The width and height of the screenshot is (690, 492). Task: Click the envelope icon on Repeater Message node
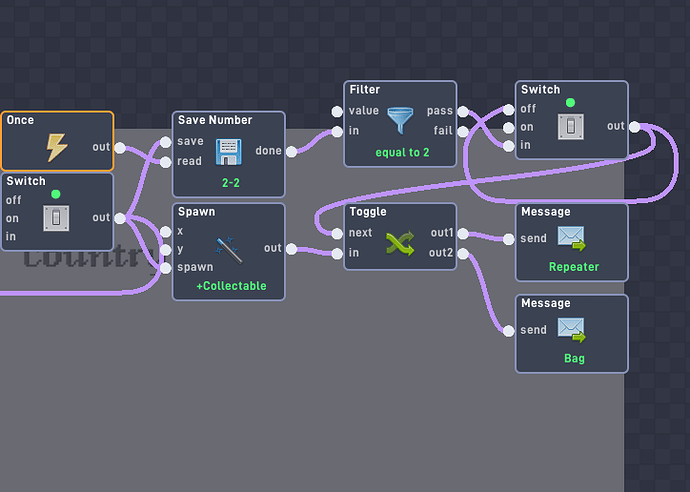(x=571, y=238)
